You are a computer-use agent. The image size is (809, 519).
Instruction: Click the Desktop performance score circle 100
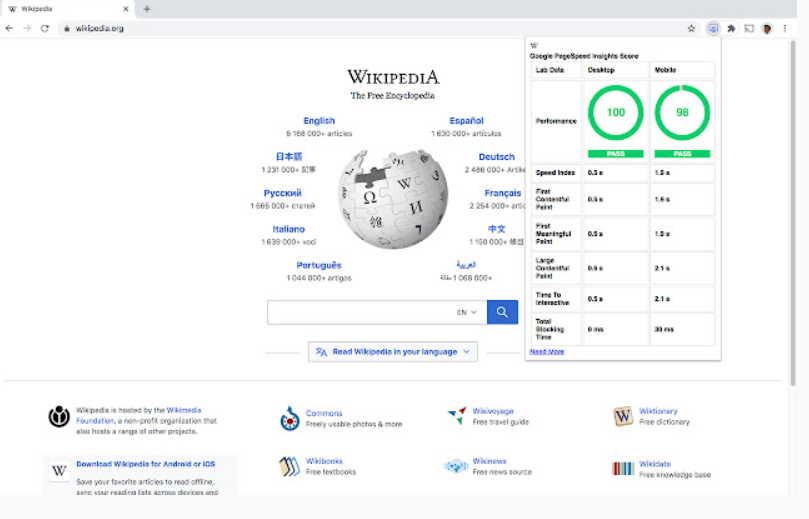tap(616, 112)
